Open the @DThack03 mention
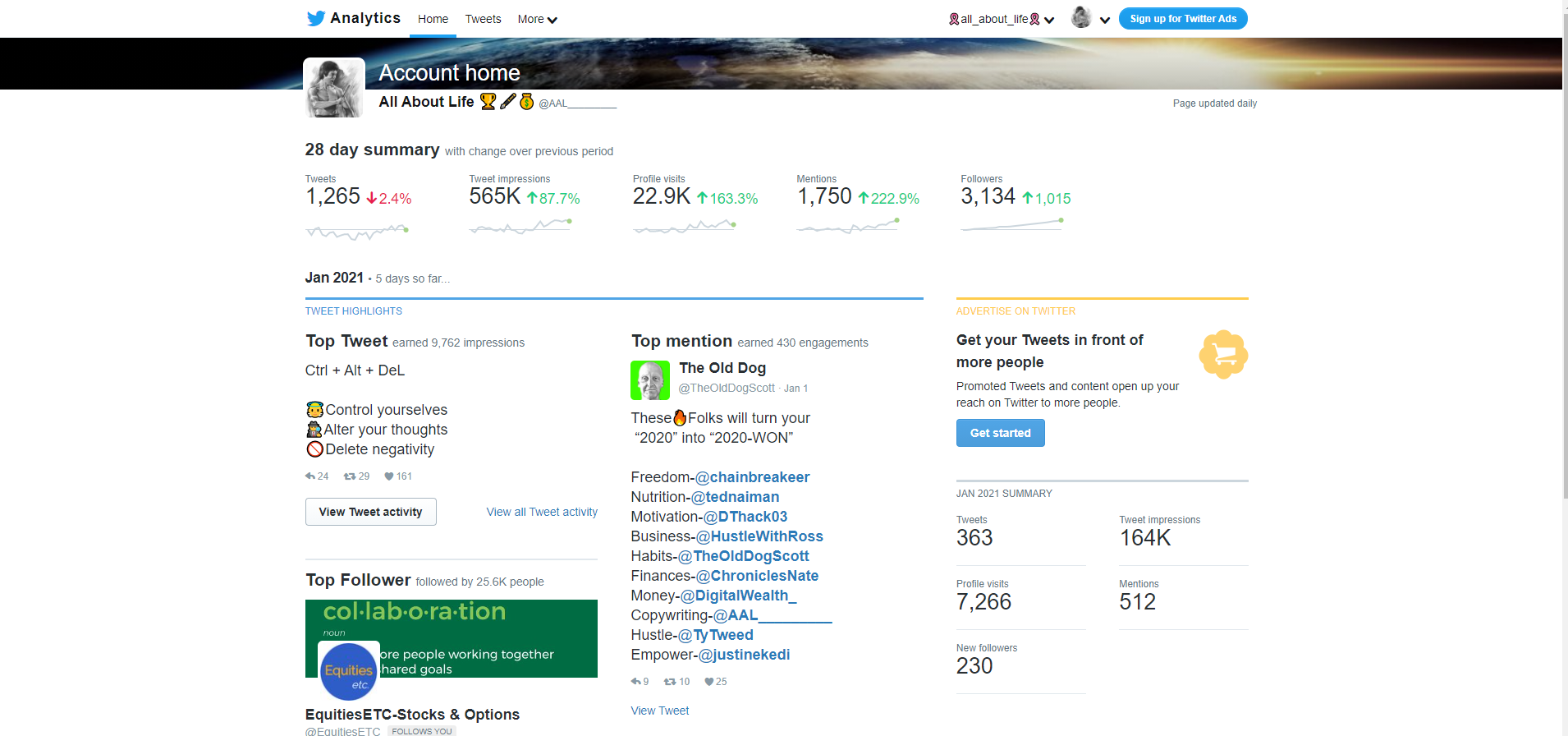This screenshot has height=736, width=1568. (745, 517)
